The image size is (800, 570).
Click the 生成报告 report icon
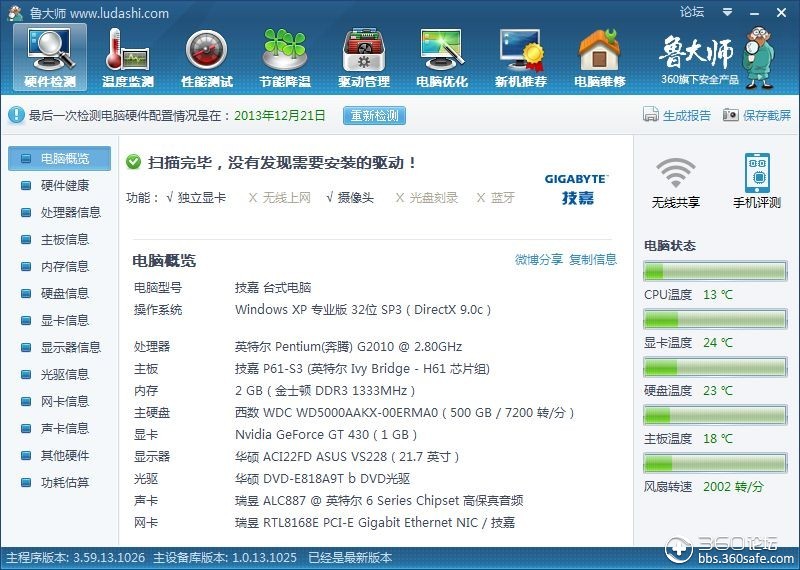tap(651, 115)
